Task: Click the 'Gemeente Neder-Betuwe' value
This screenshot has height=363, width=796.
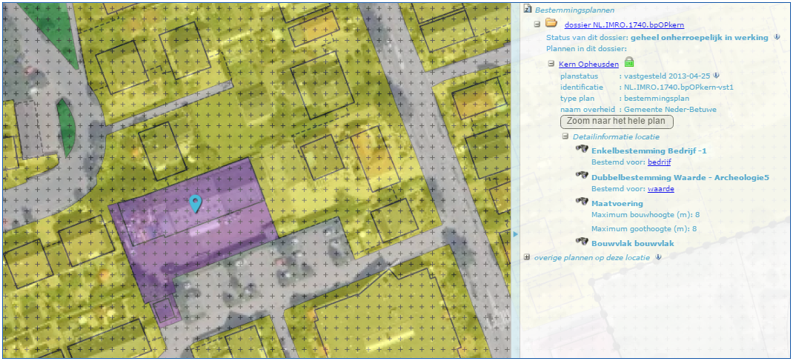Action: coord(670,109)
